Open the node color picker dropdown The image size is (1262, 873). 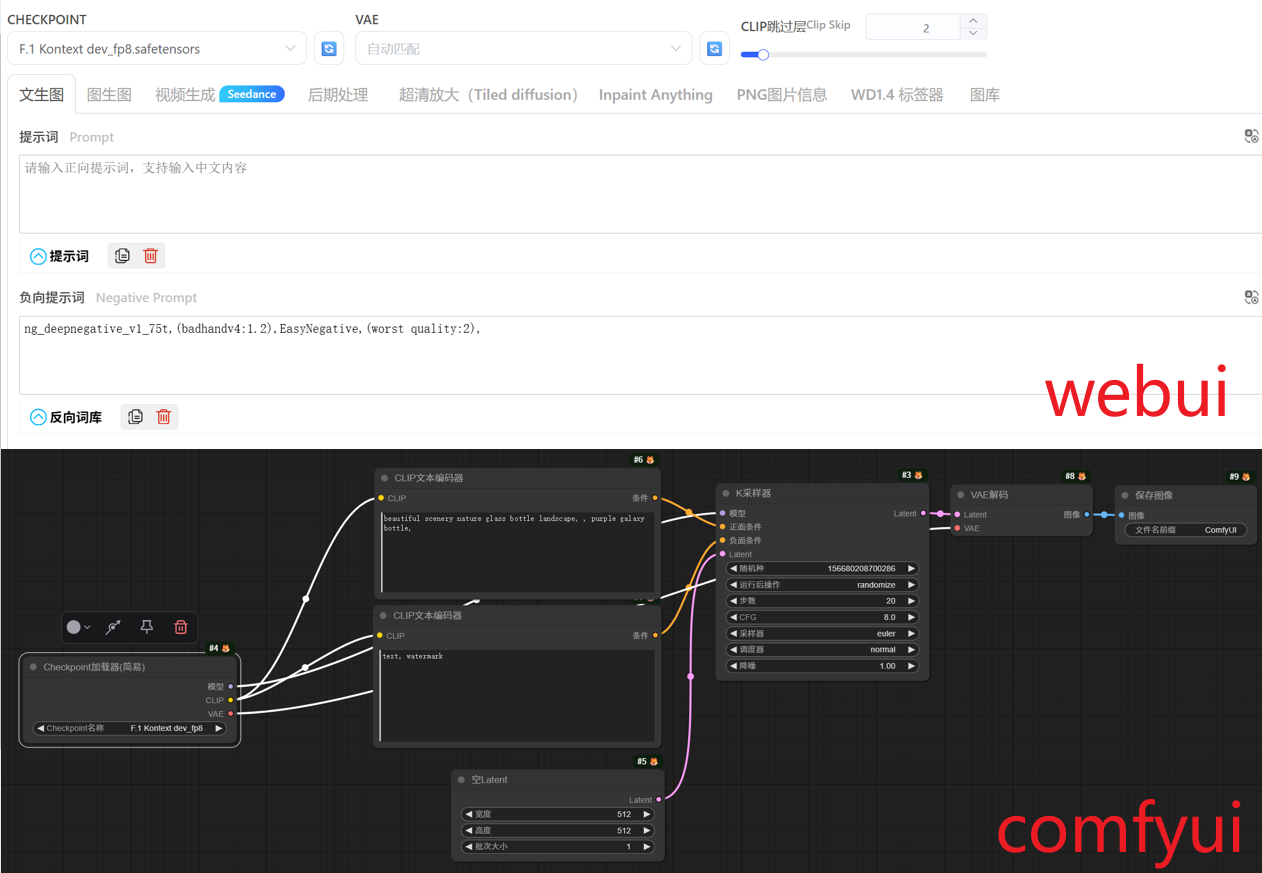pyautogui.click(x=78, y=627)
